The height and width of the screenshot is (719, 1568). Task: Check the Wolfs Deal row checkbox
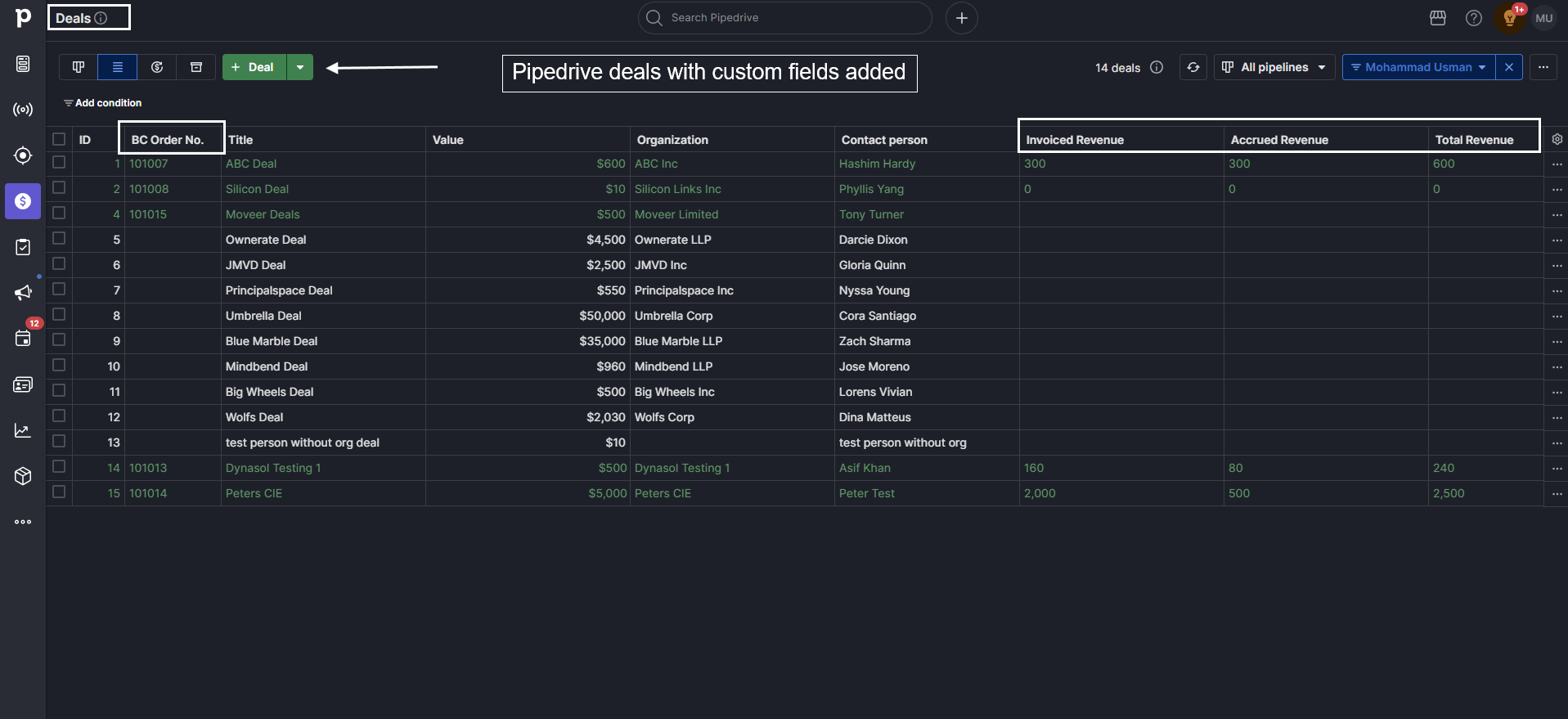[59, 416]
